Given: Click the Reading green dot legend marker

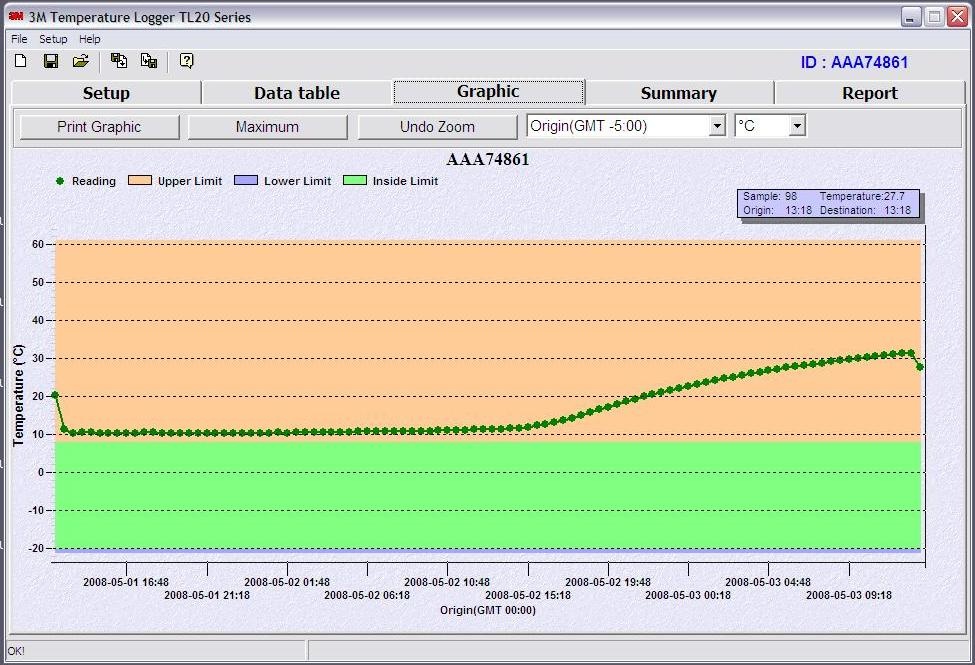Looking at the screenshot, I should 60,181.
